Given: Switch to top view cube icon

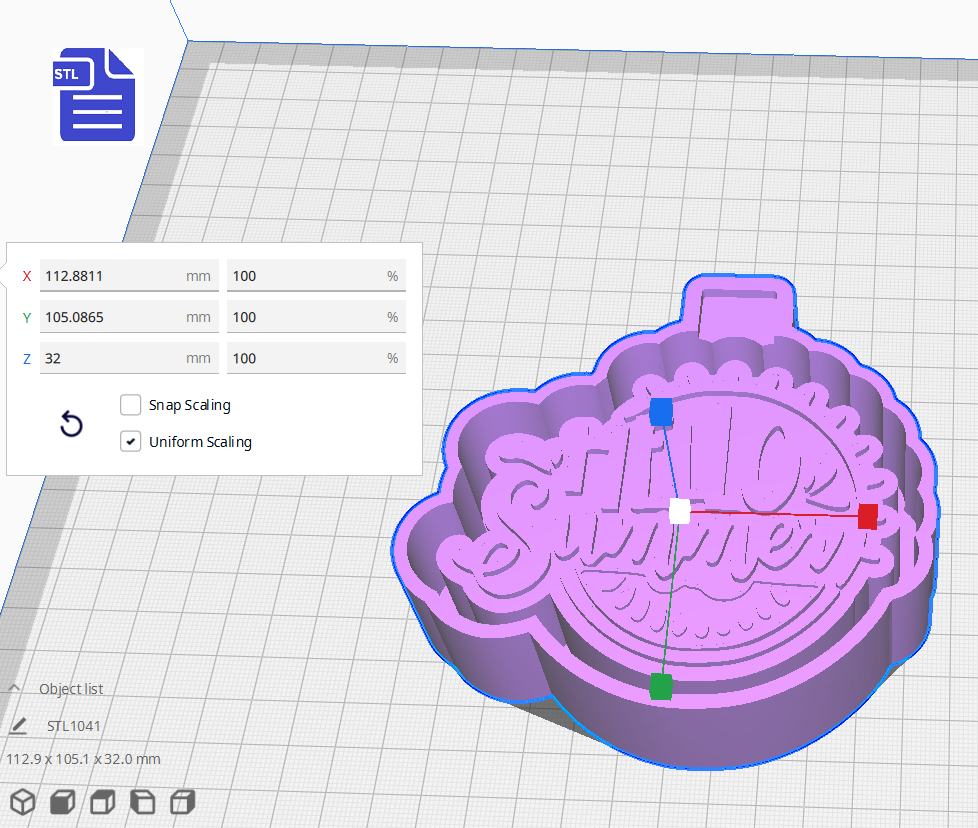Looking at the screenshot, I should 101,801.
